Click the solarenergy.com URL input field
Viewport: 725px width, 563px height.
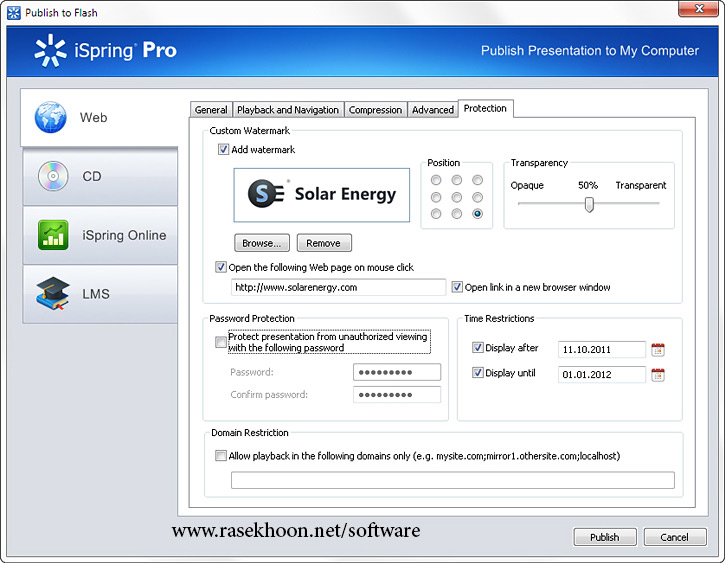click(338, 288)
